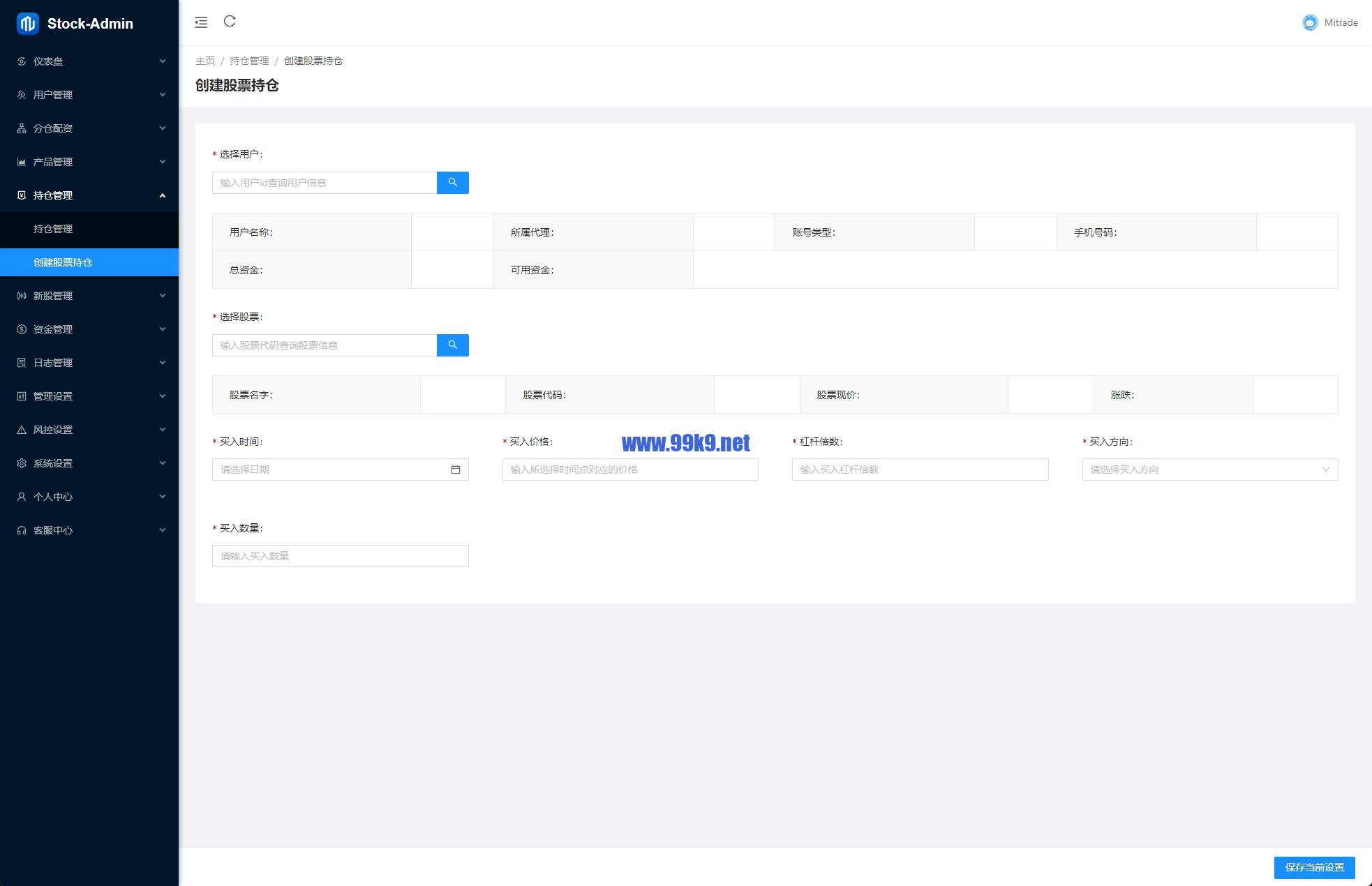Screen dimensions: 1372x886
Task: Select 创建股票持仓 submenu item
Action: coord(89,262)
